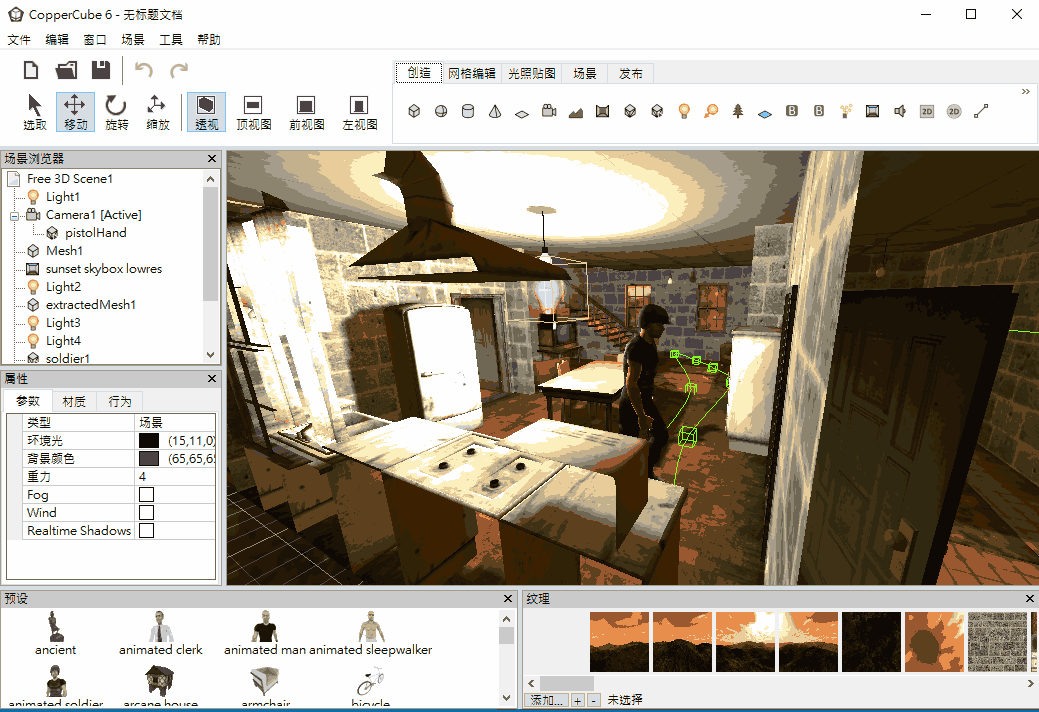
Task: Switch to the 光照贴图 tab
Action: pyautogui.click(x=531, y=73)
